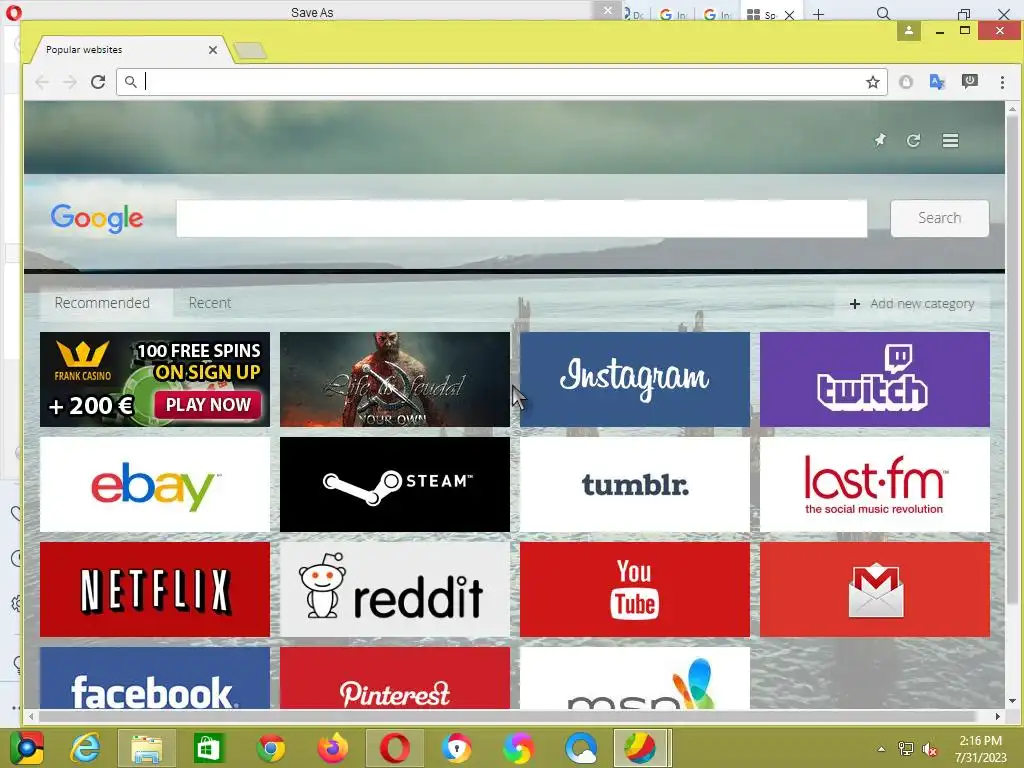This screenshot has height=768, width=1024.
Task: Click the horizontal scrollbar right arrow
Action: pos(997,716)
